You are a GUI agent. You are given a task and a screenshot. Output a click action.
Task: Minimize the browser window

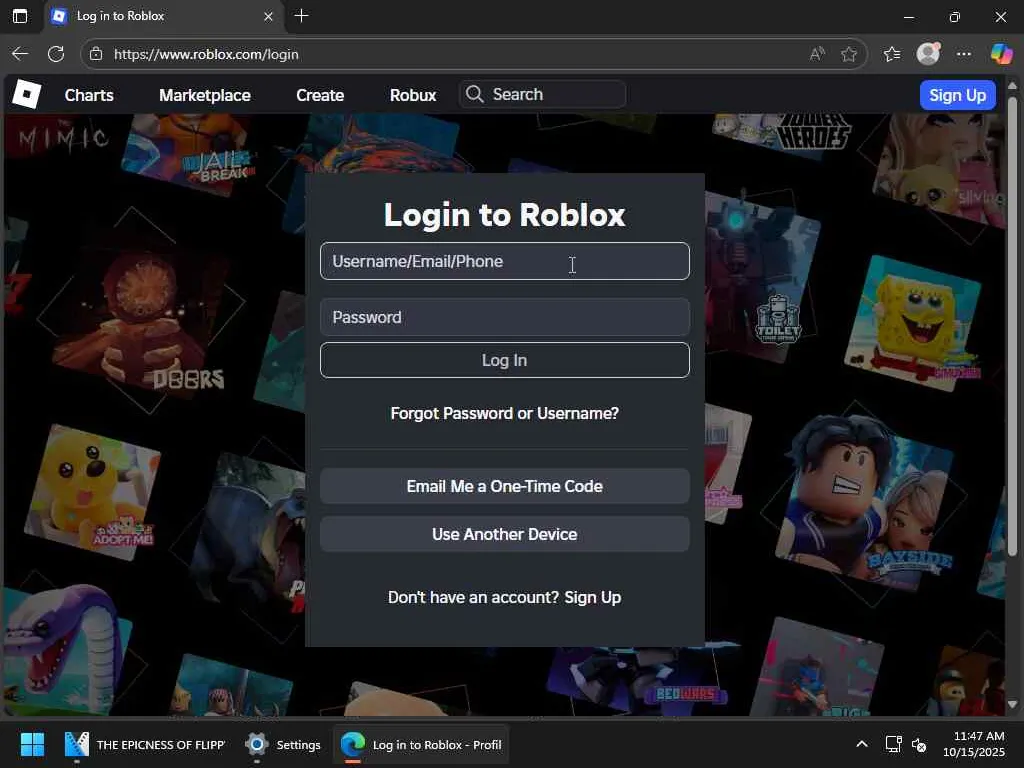909,17
